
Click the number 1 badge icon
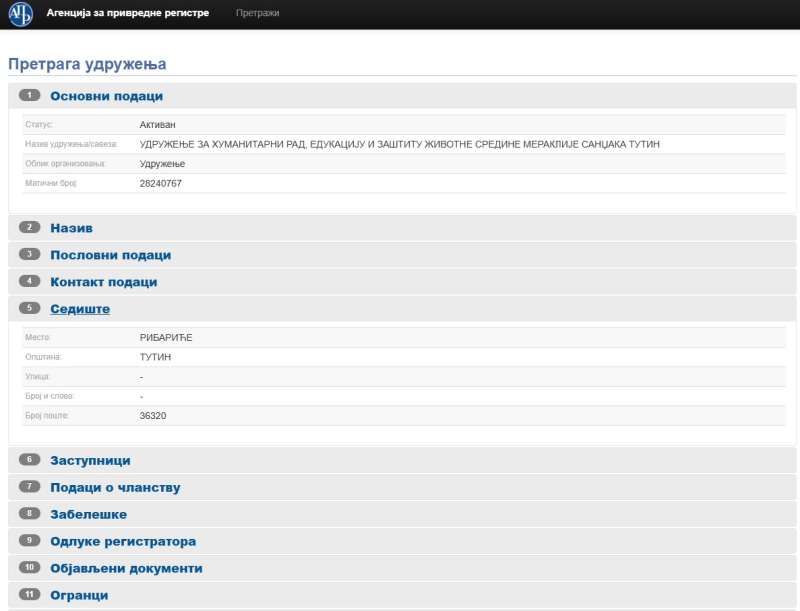[29, 96]
